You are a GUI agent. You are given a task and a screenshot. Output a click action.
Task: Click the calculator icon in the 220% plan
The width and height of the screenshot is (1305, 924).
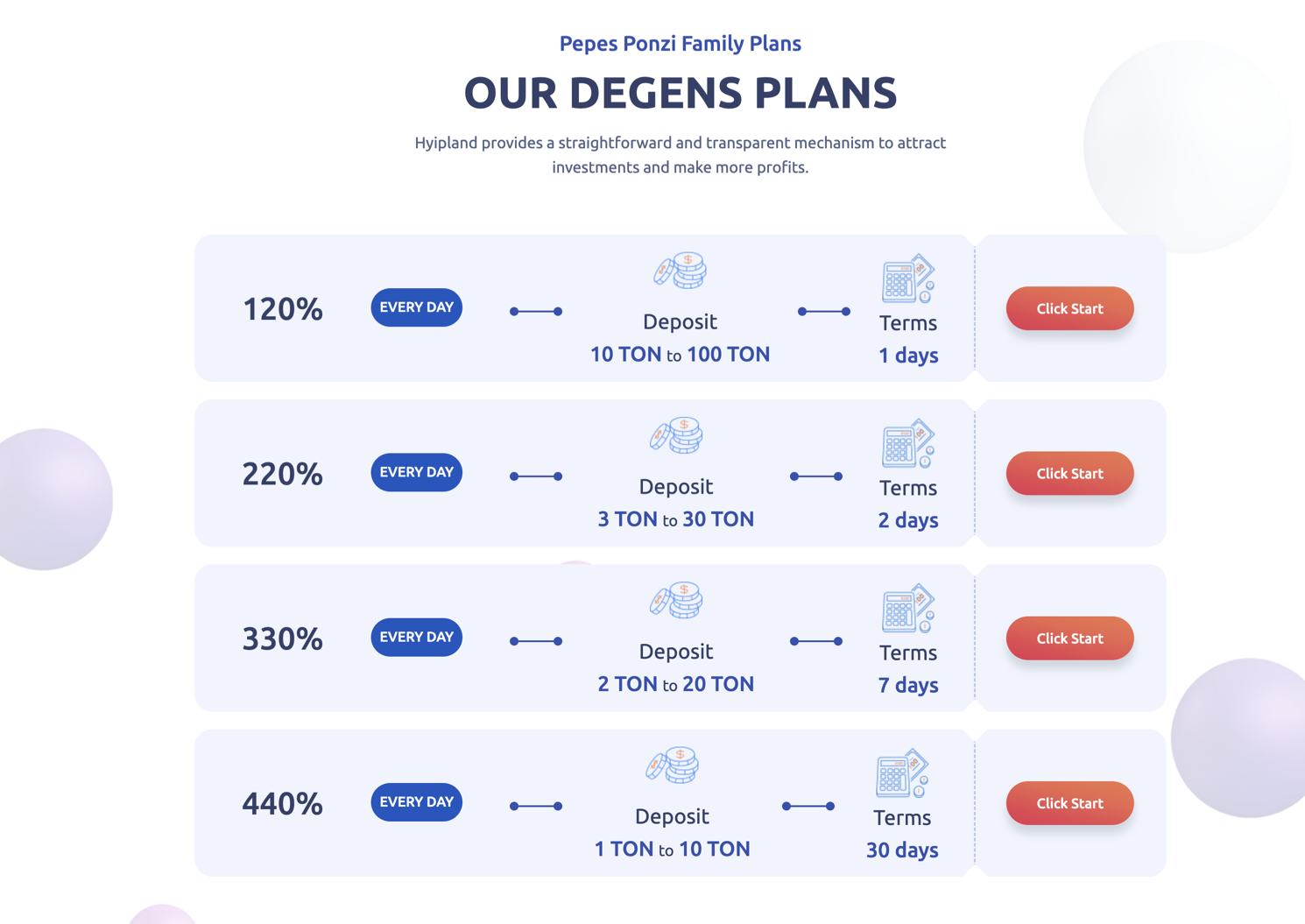coord(908,443)
